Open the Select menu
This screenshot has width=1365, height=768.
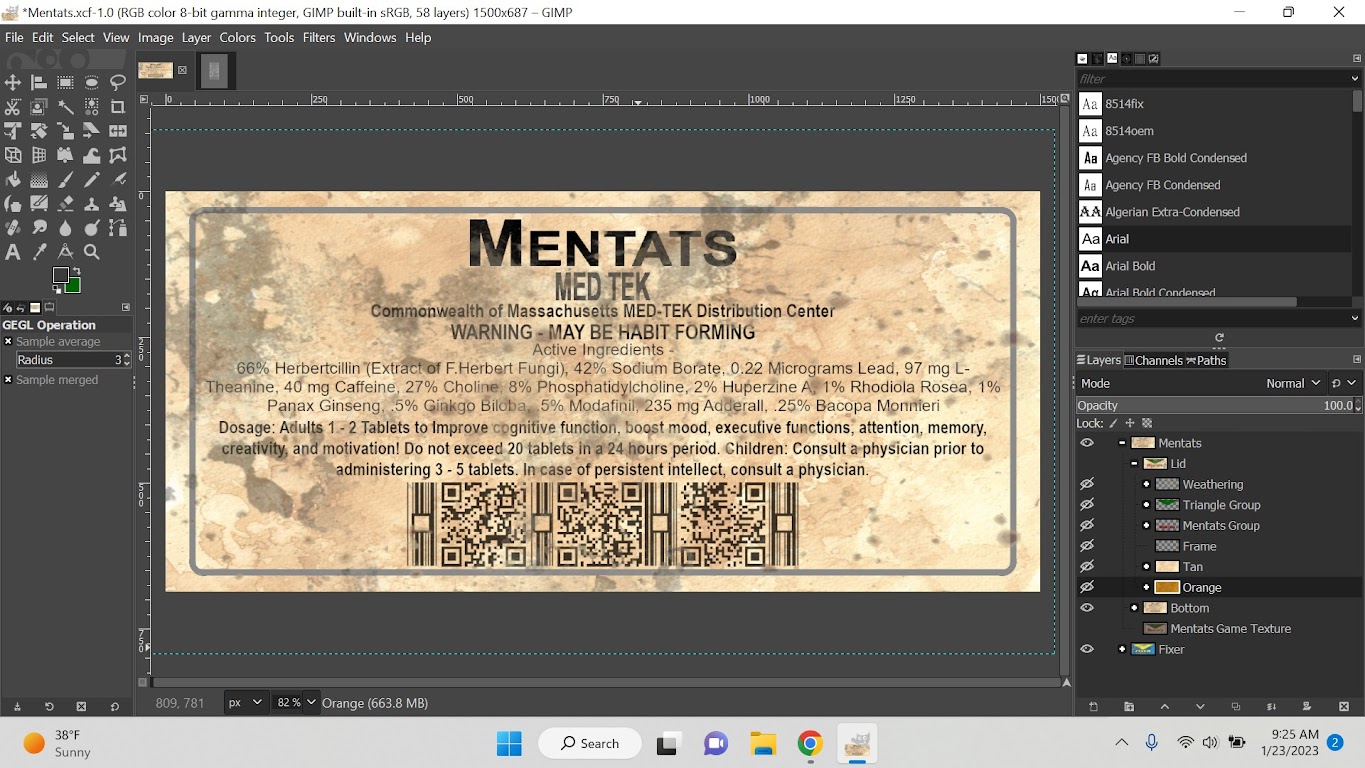(x=78, y=37)
